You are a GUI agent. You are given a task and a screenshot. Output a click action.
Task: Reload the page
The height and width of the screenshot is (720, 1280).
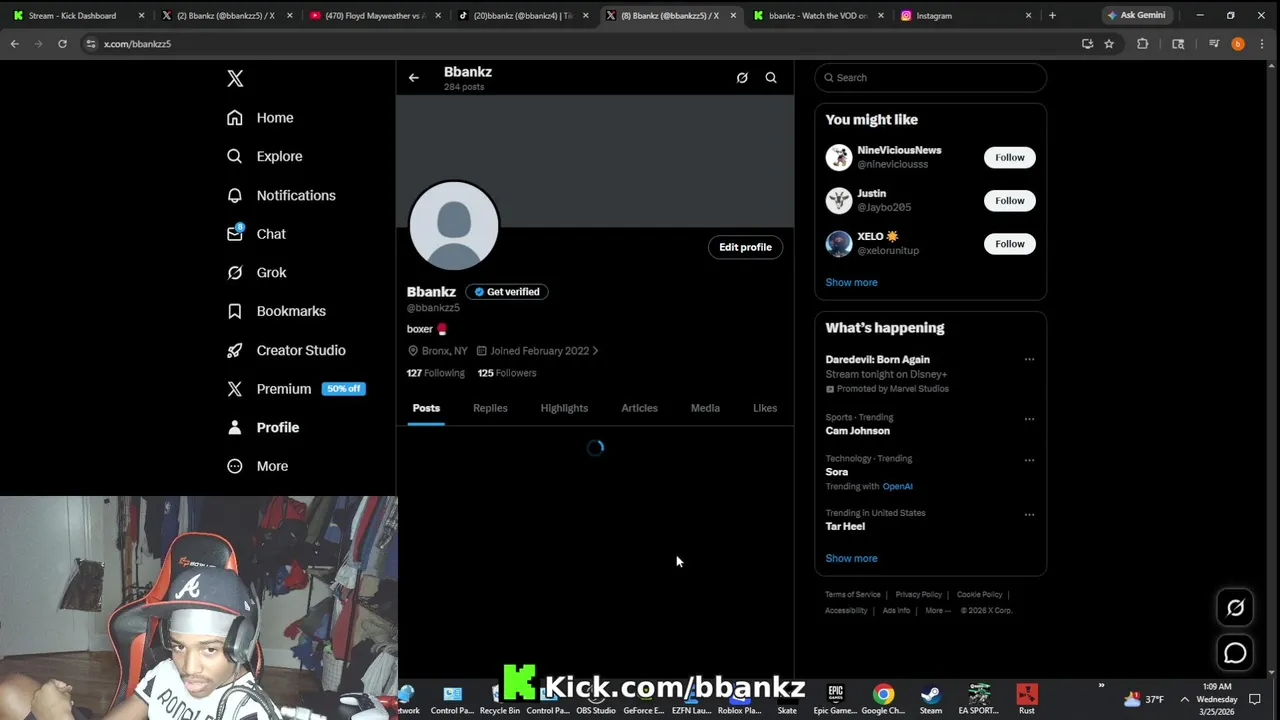tap(62, 44)
